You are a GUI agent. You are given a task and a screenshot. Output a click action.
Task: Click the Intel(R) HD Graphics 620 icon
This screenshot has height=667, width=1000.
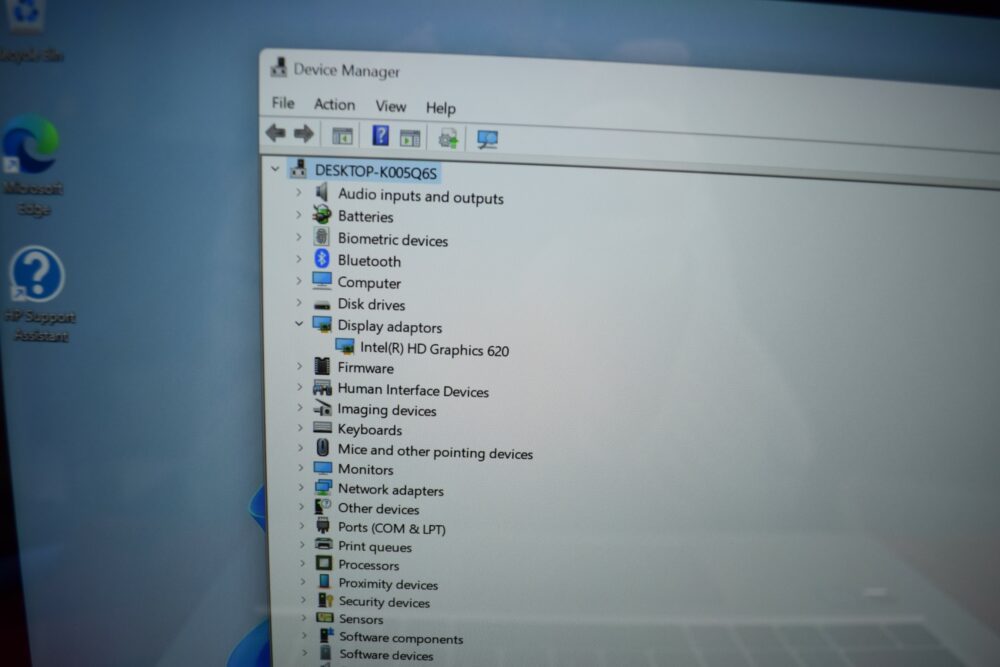344,346
